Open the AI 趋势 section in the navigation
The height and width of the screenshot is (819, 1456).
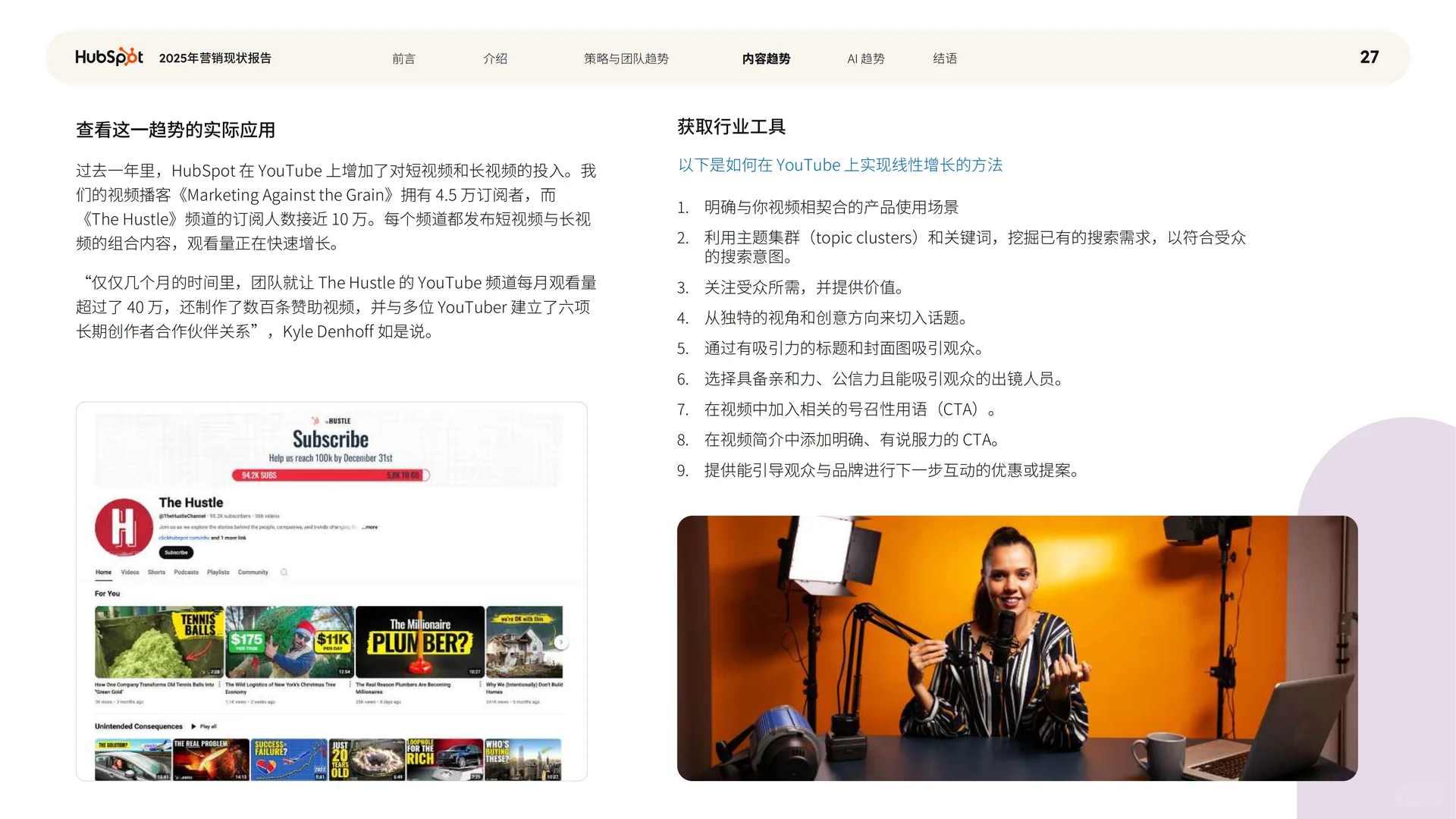click(x=865, y=58)
